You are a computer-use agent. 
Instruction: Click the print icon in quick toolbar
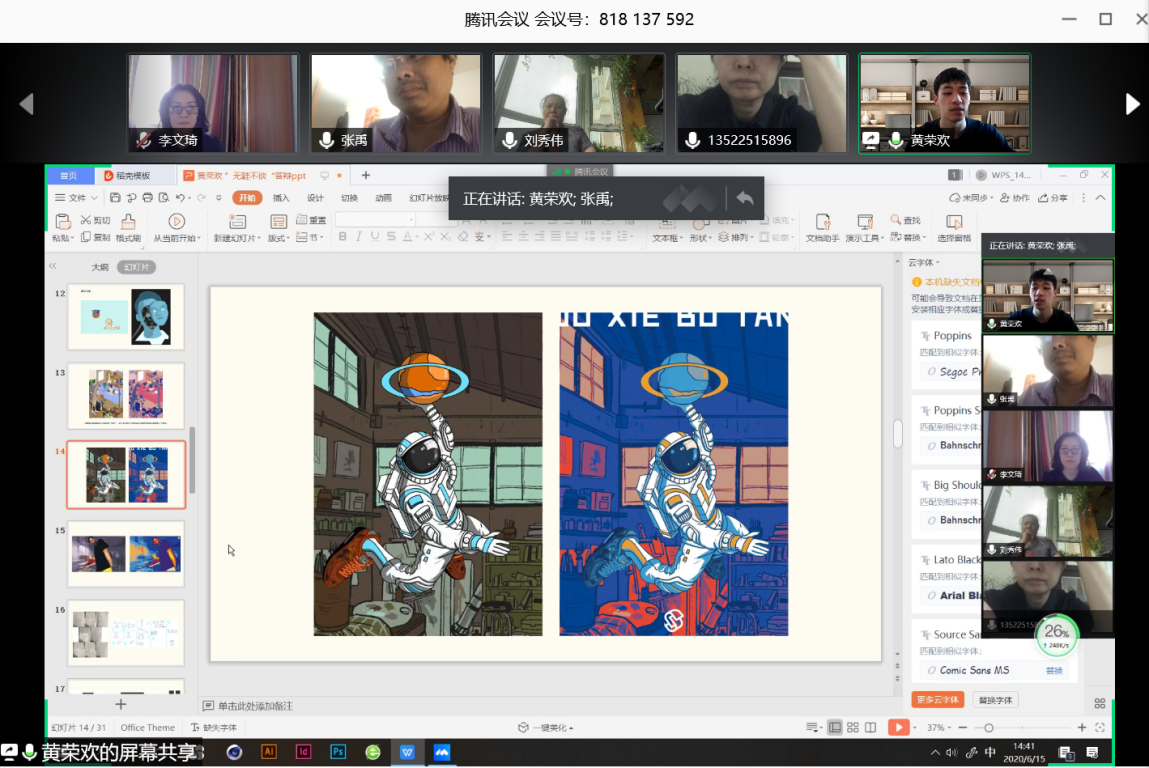pos(148,198)
